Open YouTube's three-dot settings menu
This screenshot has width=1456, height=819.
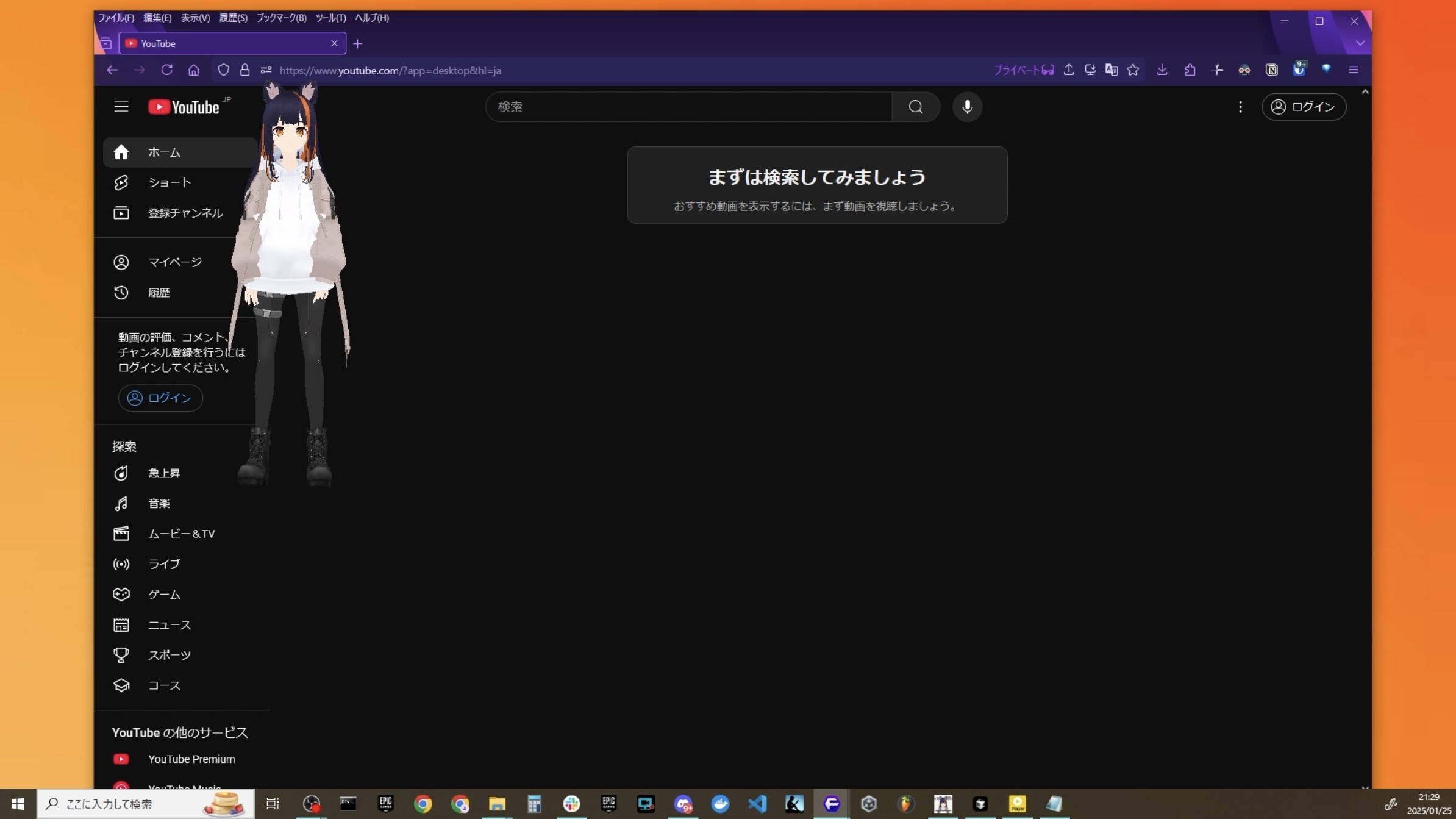pyautogui.click(x=1241, y=107)
